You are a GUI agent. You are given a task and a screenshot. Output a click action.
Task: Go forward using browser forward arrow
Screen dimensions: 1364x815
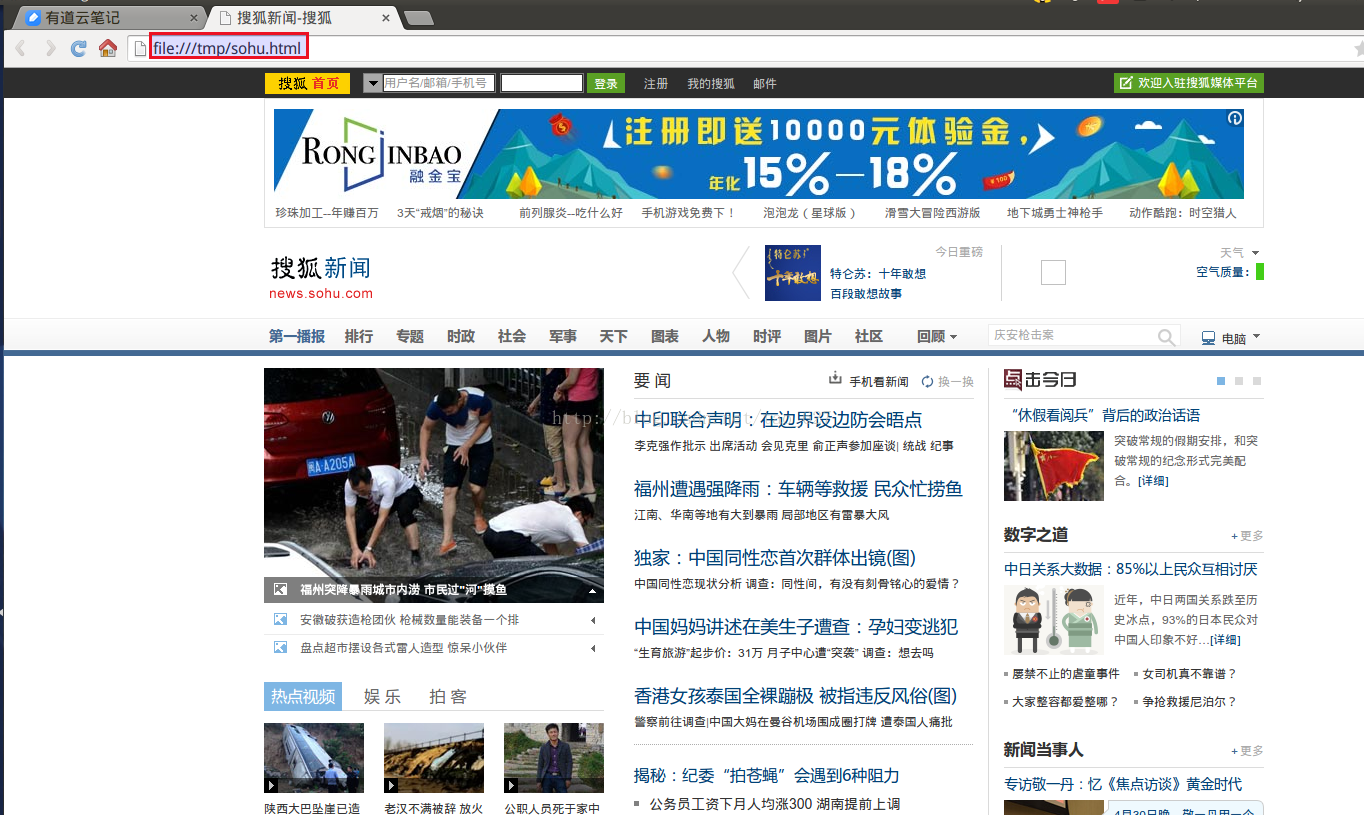50,48
